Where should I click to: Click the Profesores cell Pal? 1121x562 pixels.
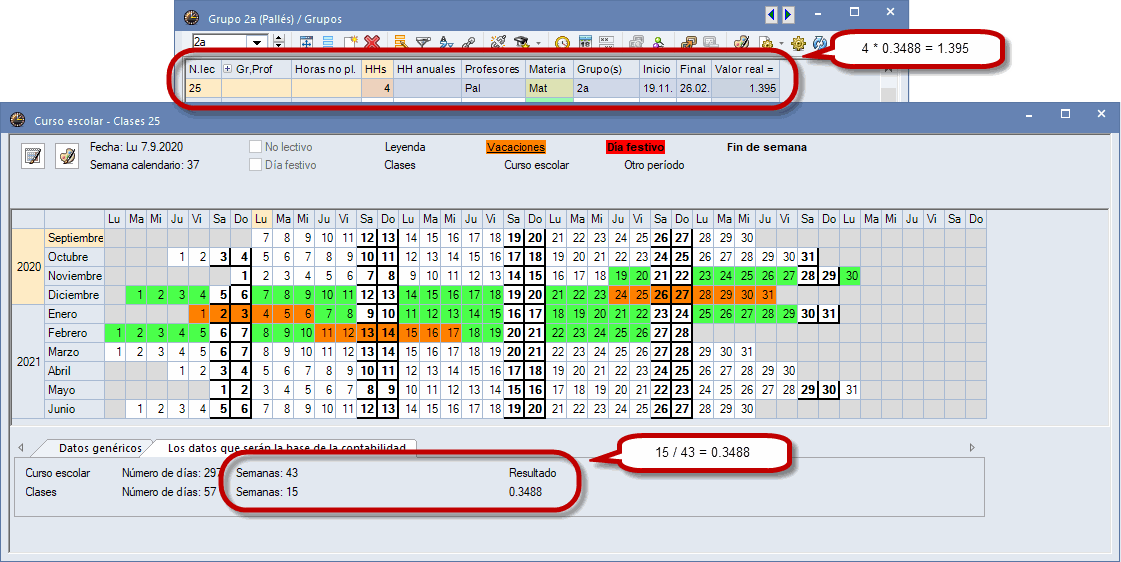[x=493, y=89]
